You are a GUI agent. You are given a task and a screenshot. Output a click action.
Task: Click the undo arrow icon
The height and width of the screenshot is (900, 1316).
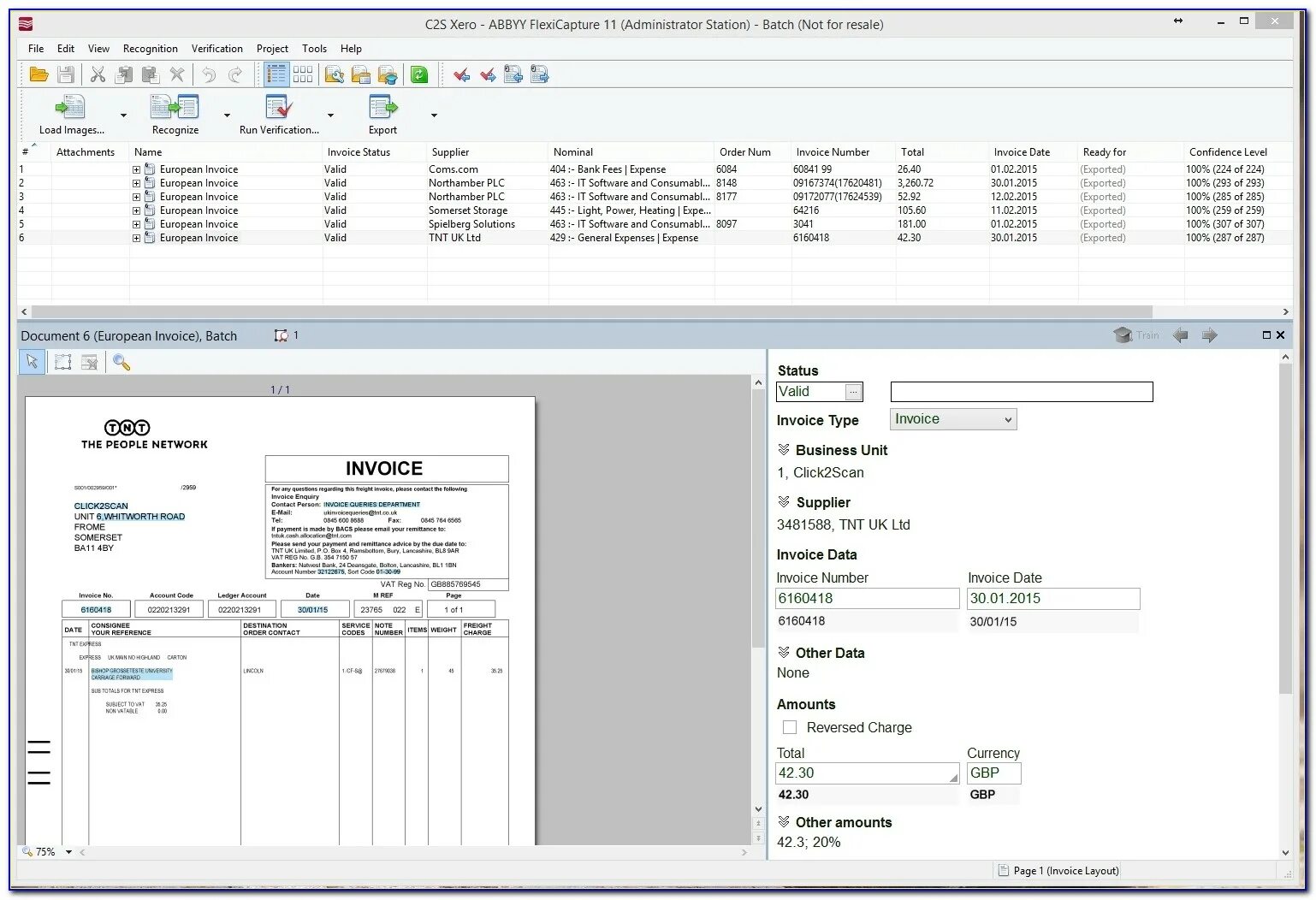click(x=209, y=75)
